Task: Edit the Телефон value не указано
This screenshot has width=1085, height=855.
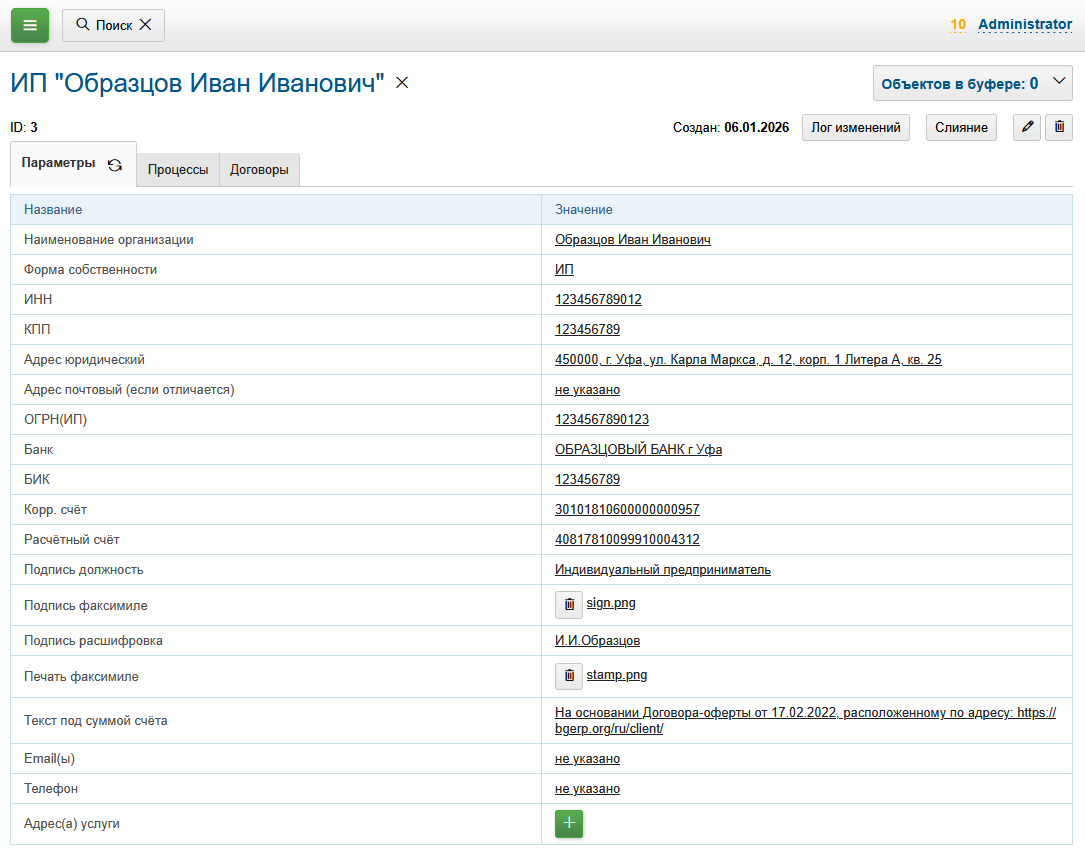Action: click(x=587, y=788)
